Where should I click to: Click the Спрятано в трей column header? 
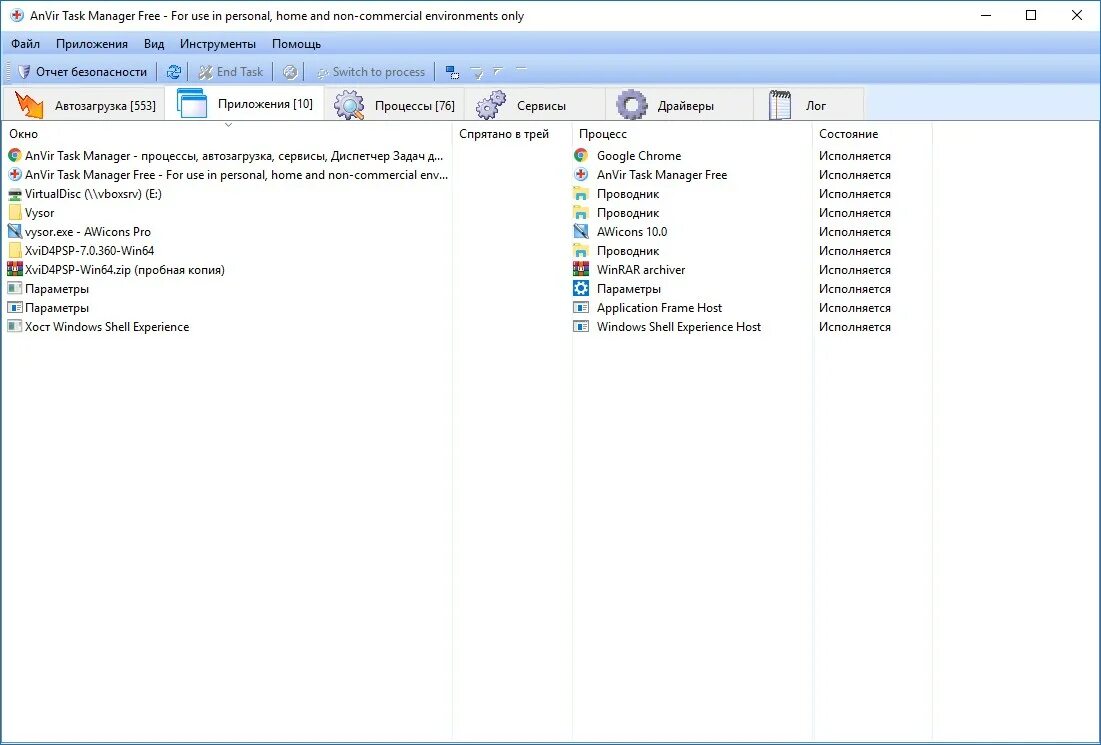pyautogui.click(x=513, y=133)
